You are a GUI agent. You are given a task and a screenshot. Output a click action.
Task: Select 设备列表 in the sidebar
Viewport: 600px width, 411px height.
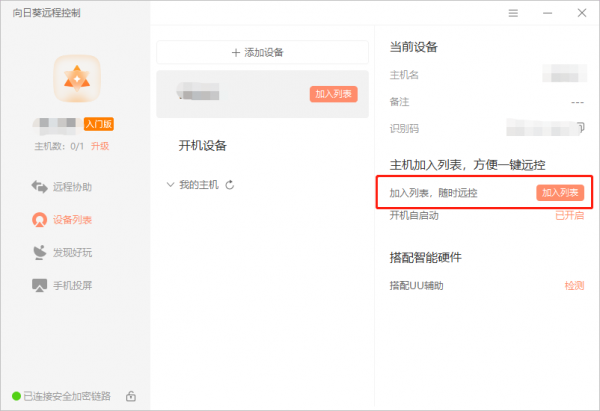coord(62,220)
